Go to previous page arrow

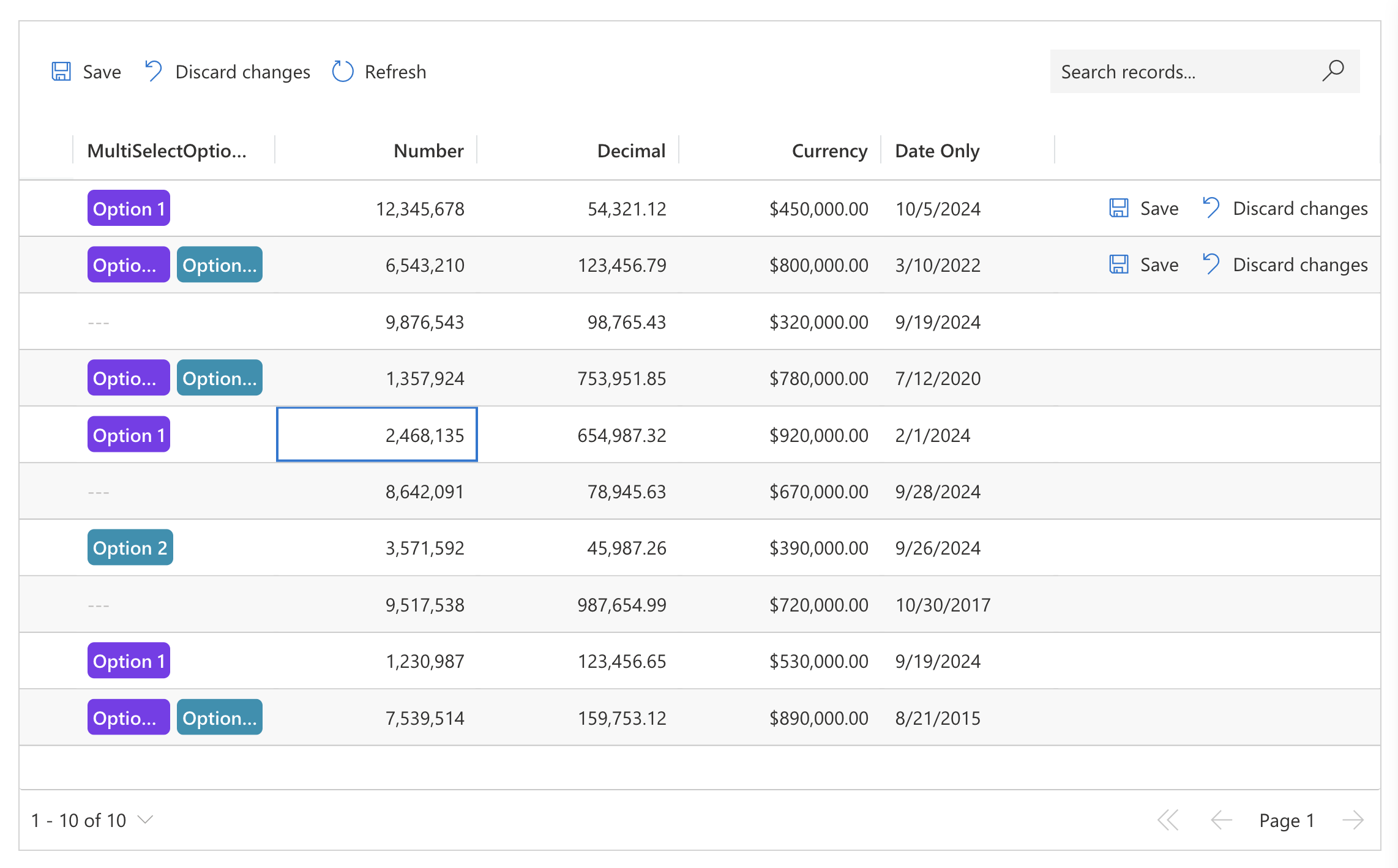pyautogui.click(x=1221, y=820)
